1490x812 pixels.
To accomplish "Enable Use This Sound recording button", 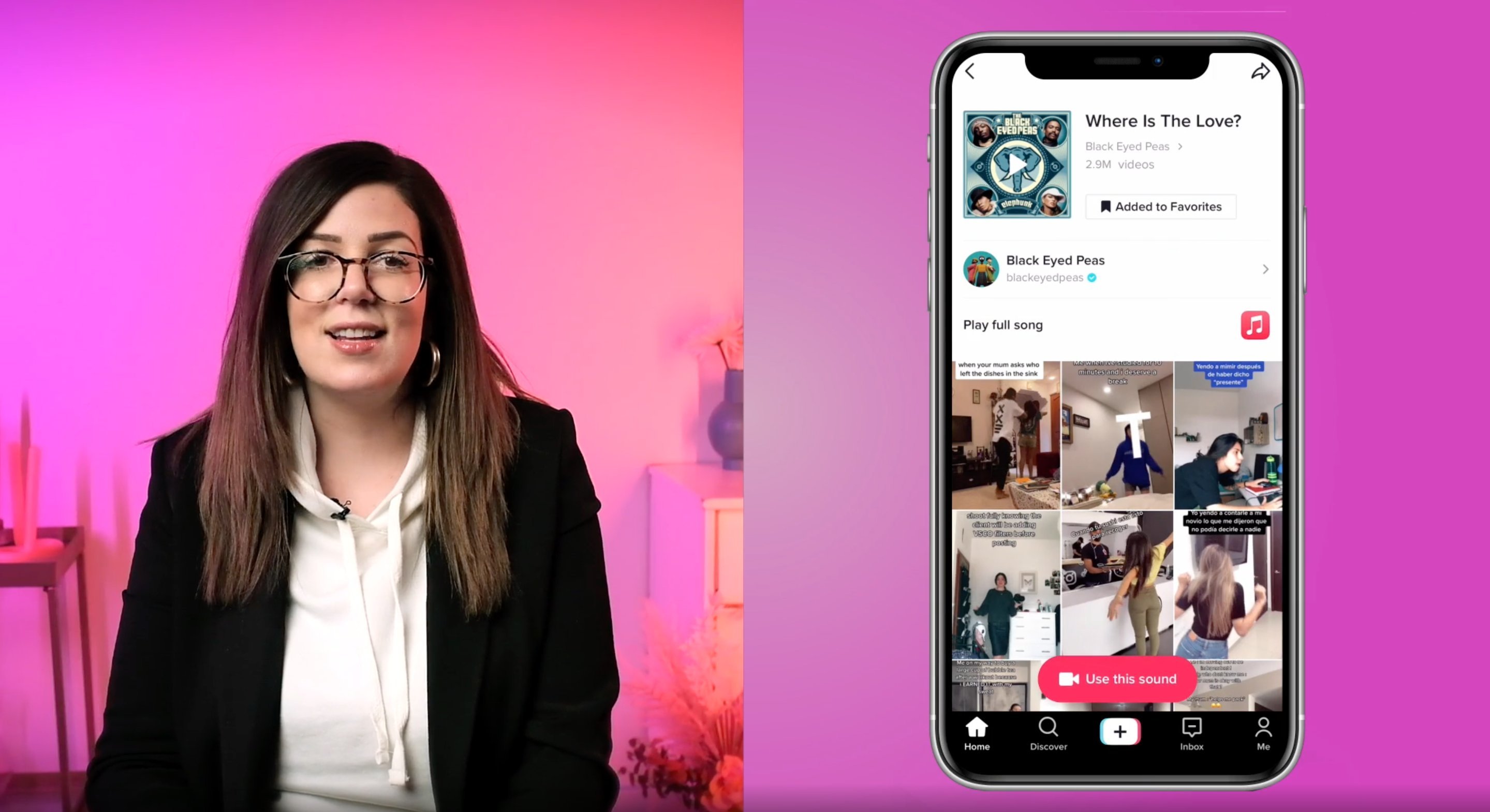I will pos(1117,678).
